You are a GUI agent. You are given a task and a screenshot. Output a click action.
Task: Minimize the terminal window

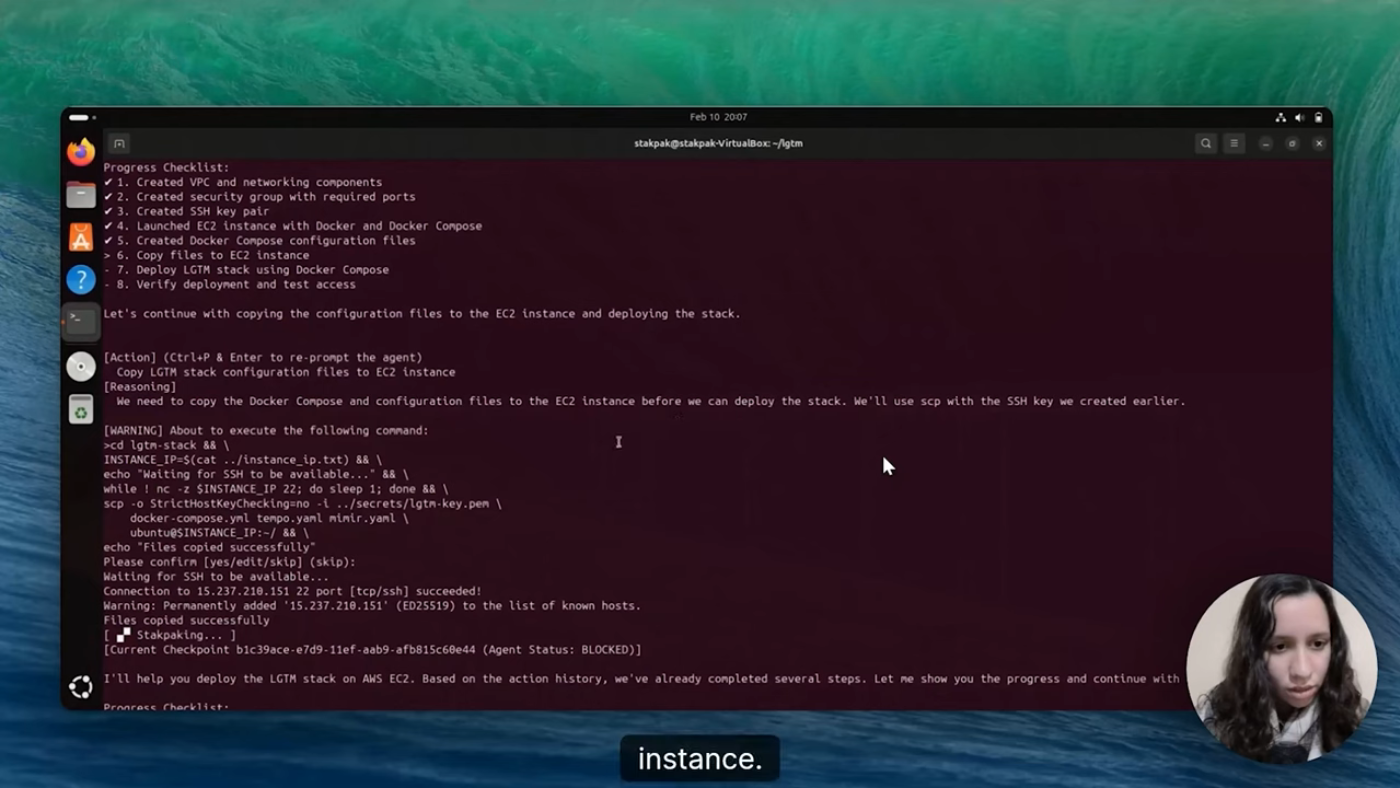point(1265,143)
